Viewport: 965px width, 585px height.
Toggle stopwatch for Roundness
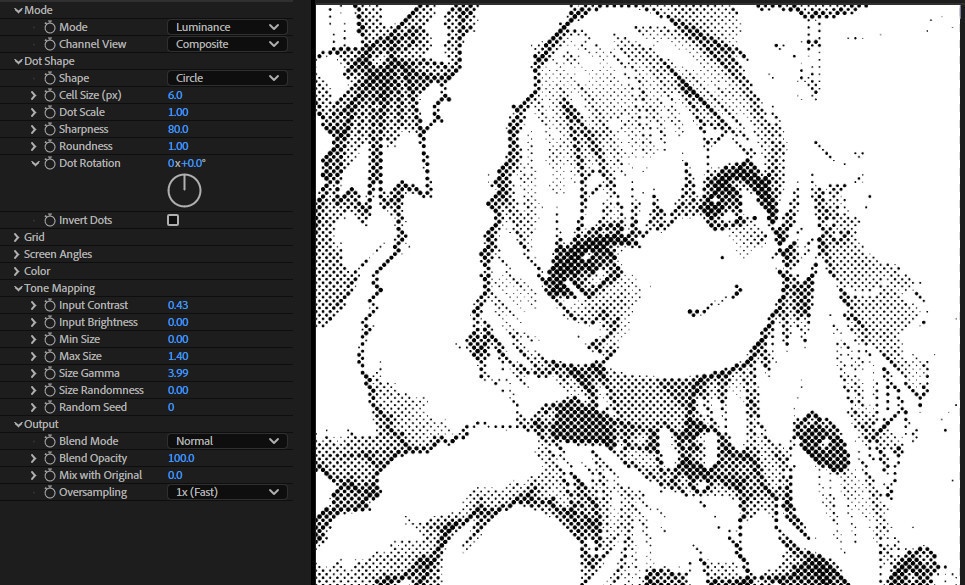click(x=50, y=146)
